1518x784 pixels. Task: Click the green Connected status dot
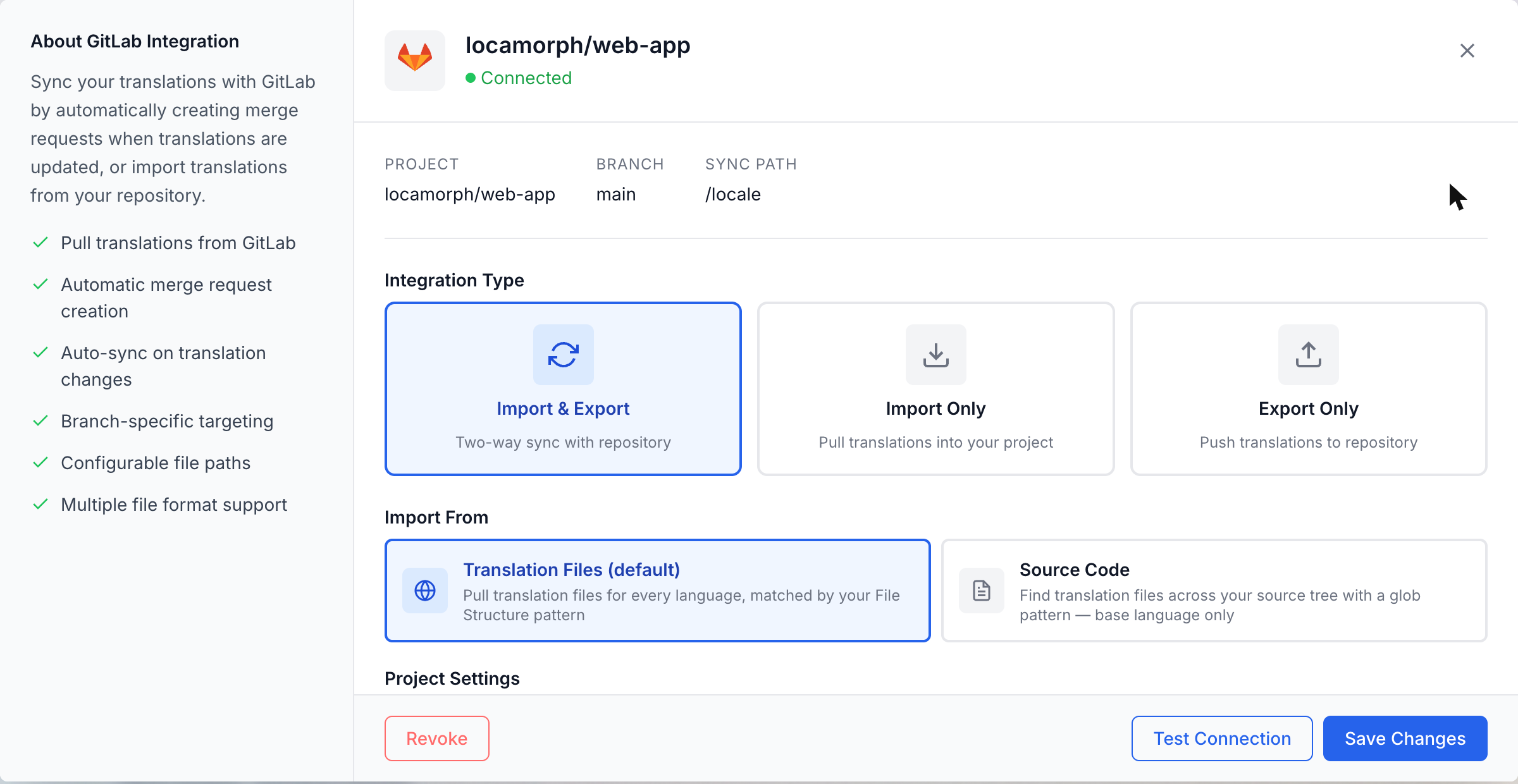[470, 78]
